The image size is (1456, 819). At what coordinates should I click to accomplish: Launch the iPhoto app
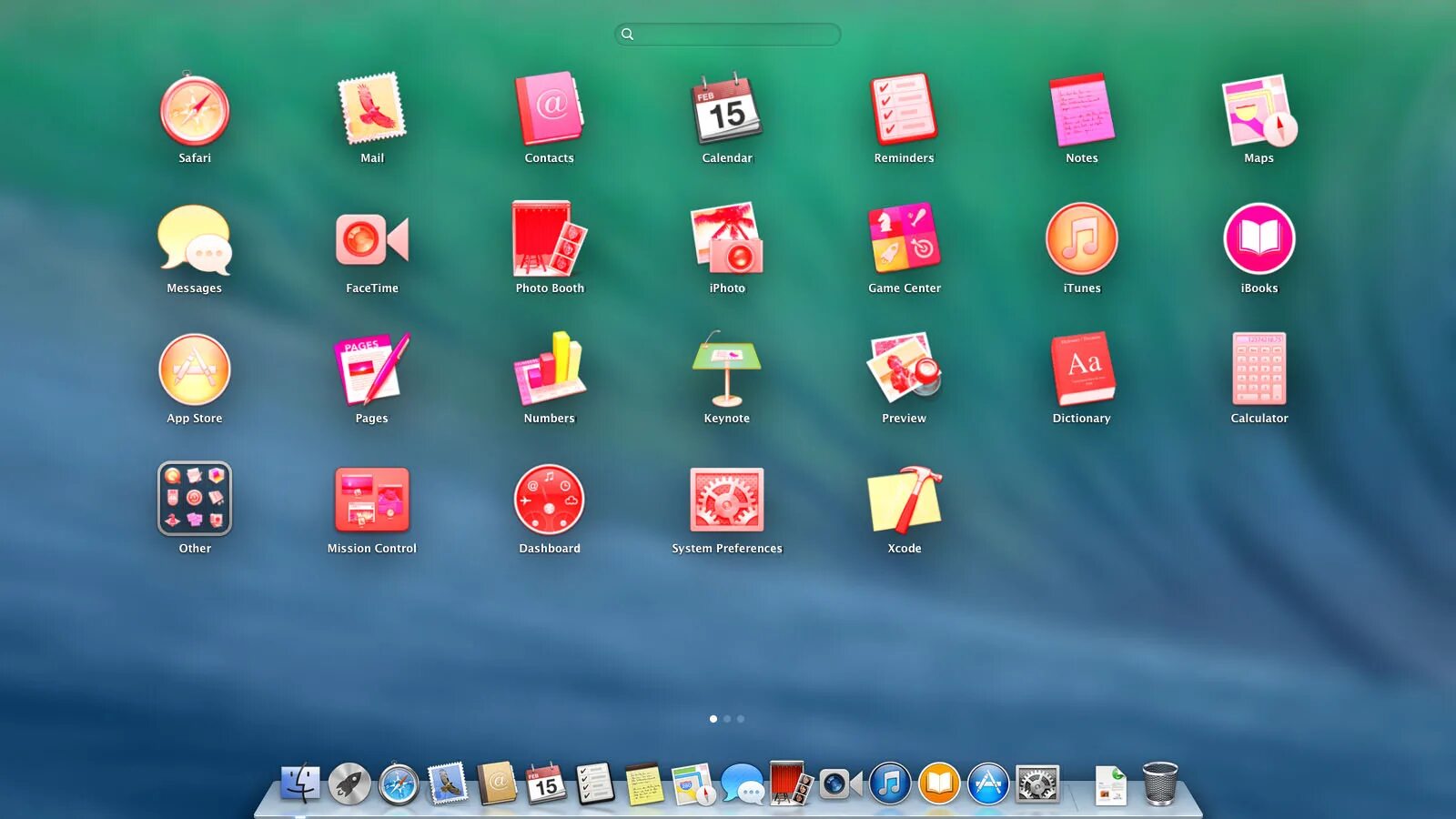727,238
